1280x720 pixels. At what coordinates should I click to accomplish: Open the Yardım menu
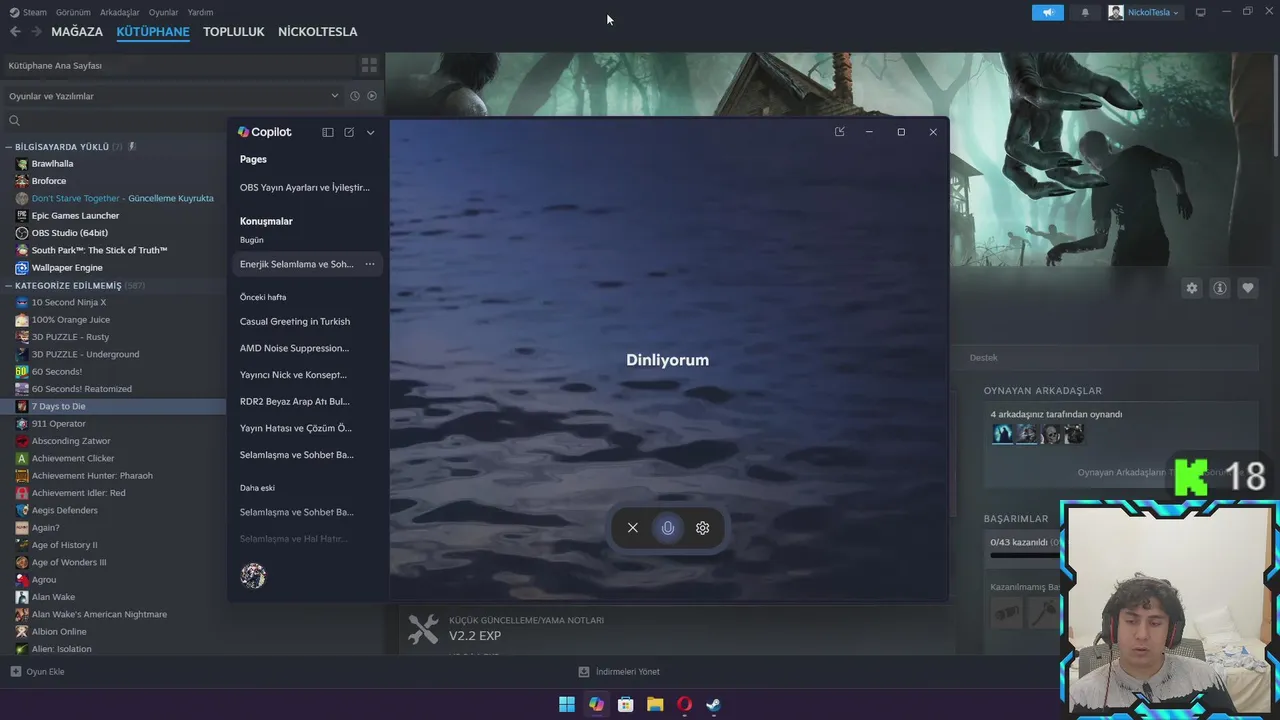pos(200,12)
